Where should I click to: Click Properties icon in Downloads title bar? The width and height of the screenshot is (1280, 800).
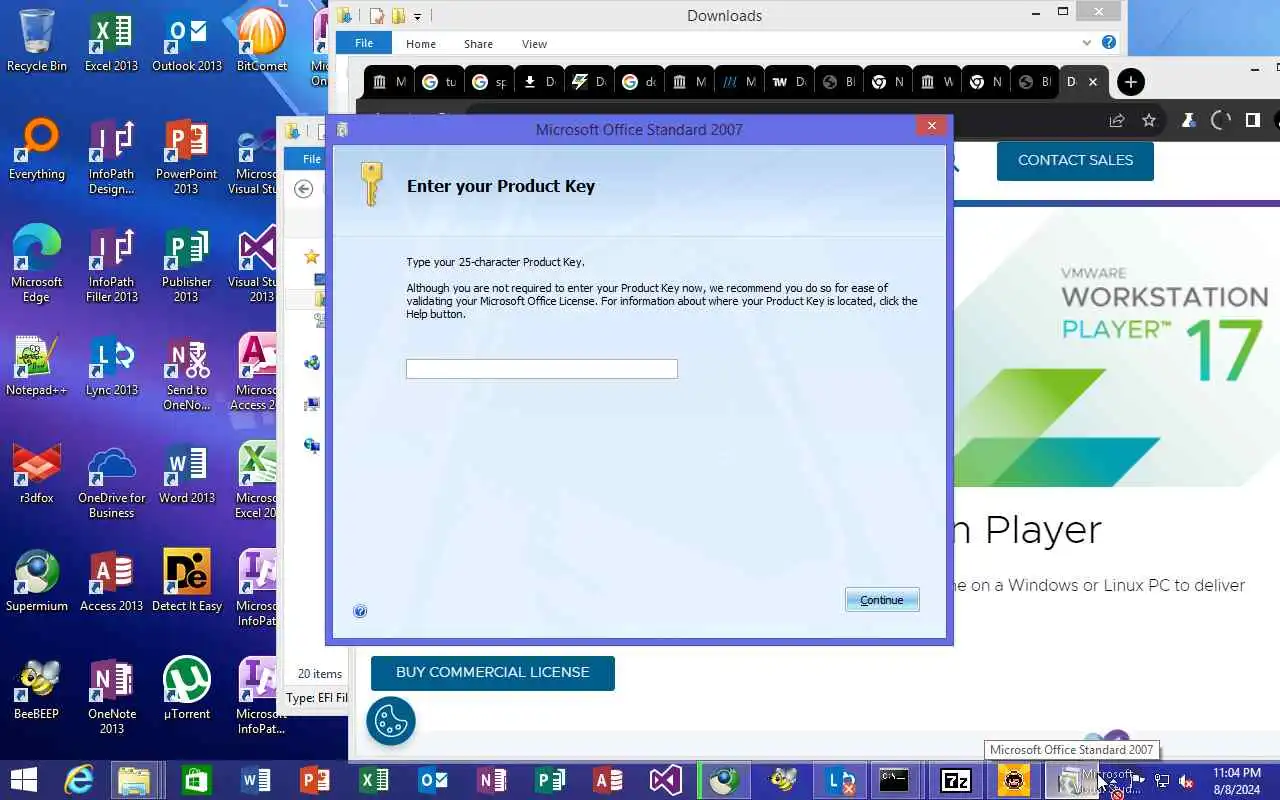[x=377, y=16]
